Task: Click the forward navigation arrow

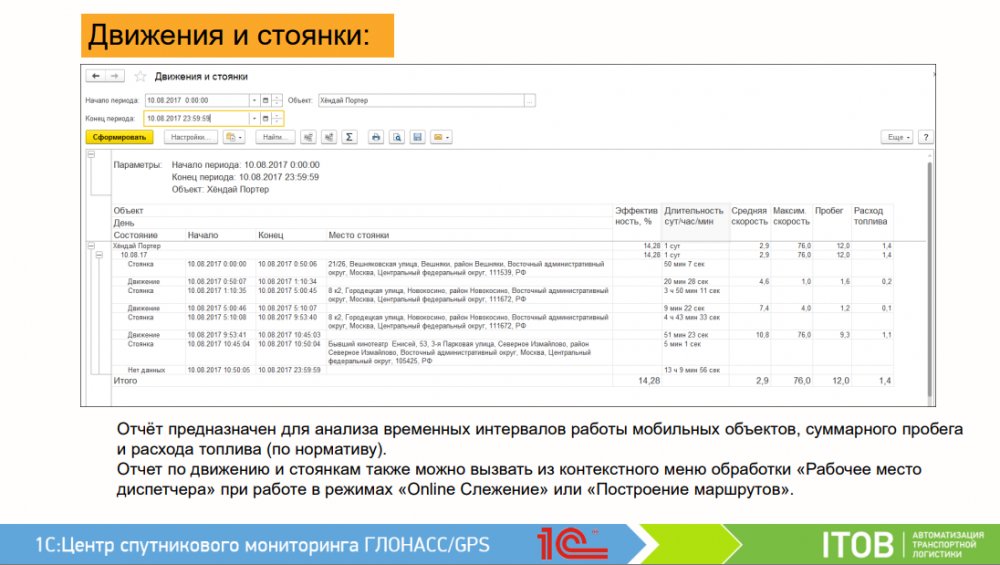Action: click(x=114, y=76)
